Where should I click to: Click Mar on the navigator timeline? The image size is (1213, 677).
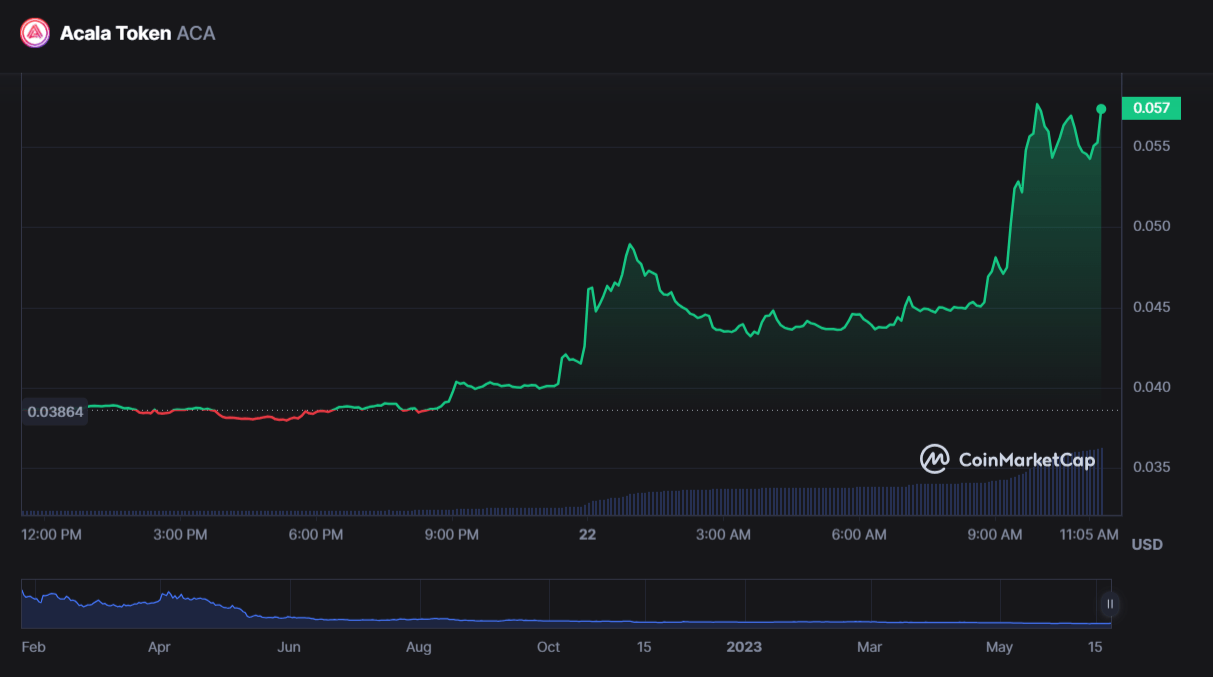[x=870, y=647]
